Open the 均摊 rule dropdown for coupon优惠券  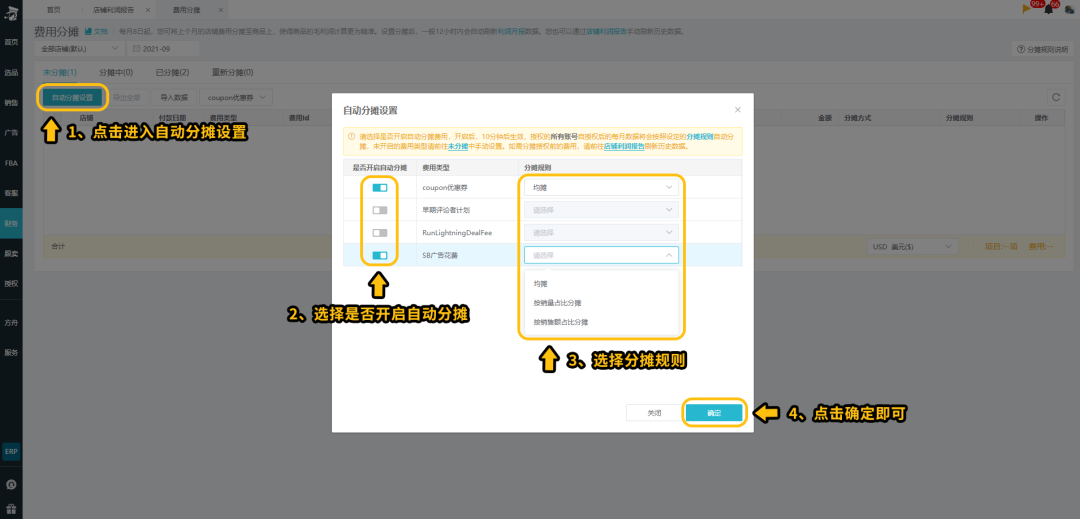[x=601, y=187]
